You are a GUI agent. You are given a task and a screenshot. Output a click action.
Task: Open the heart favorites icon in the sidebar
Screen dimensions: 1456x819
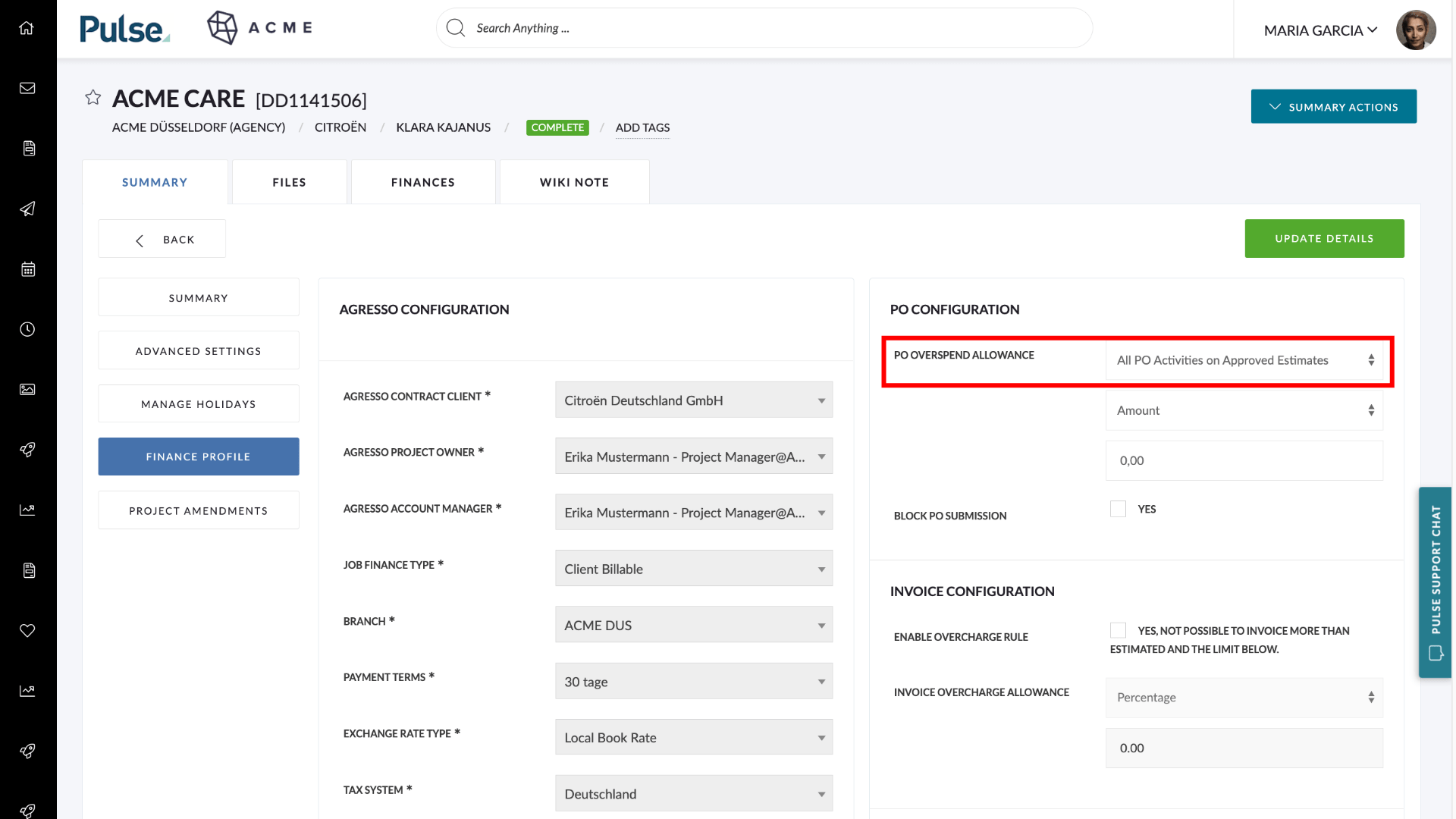(27, 630)
